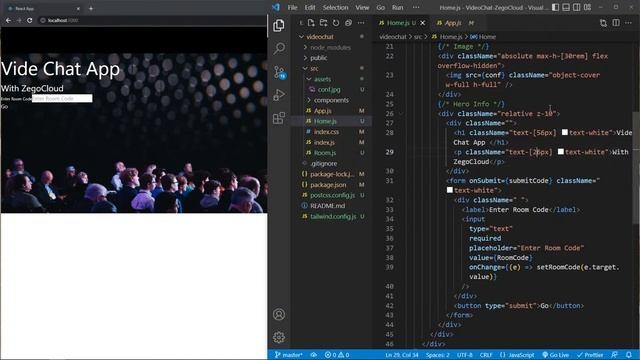
Task: Click the browser address bar
Action: [x=152, y=20]
